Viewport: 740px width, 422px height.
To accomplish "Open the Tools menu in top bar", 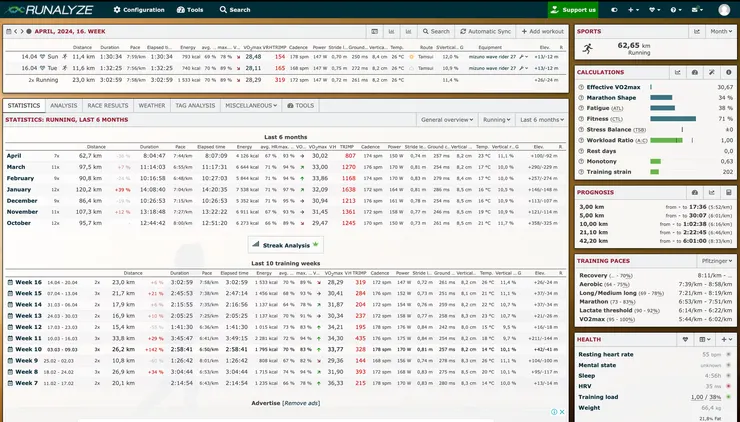I will pos(189,9).
